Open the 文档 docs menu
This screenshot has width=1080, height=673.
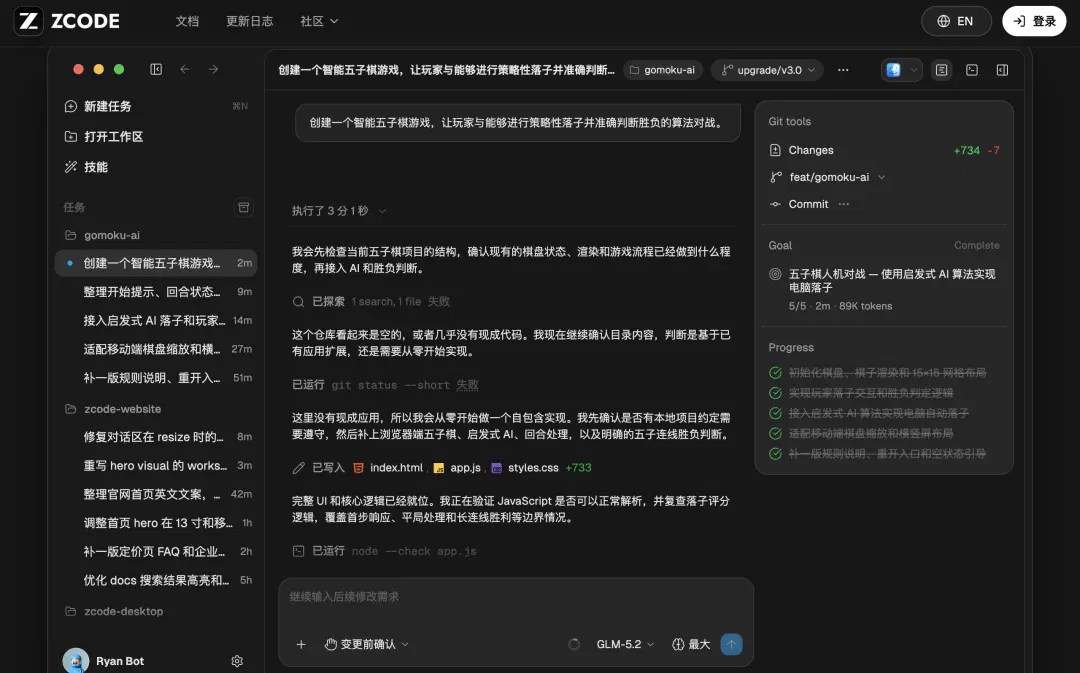[x=187, y=21]
